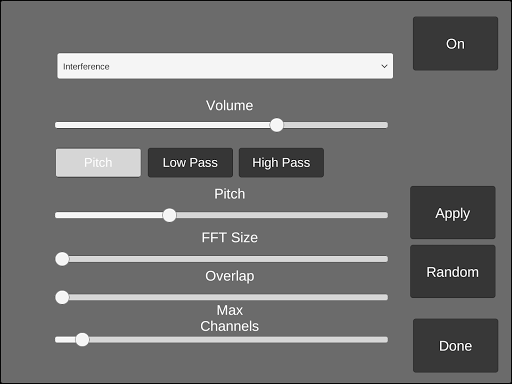Click the Max Channels slider handle
The height and width of the screenshot is (384, 512).
82,340
